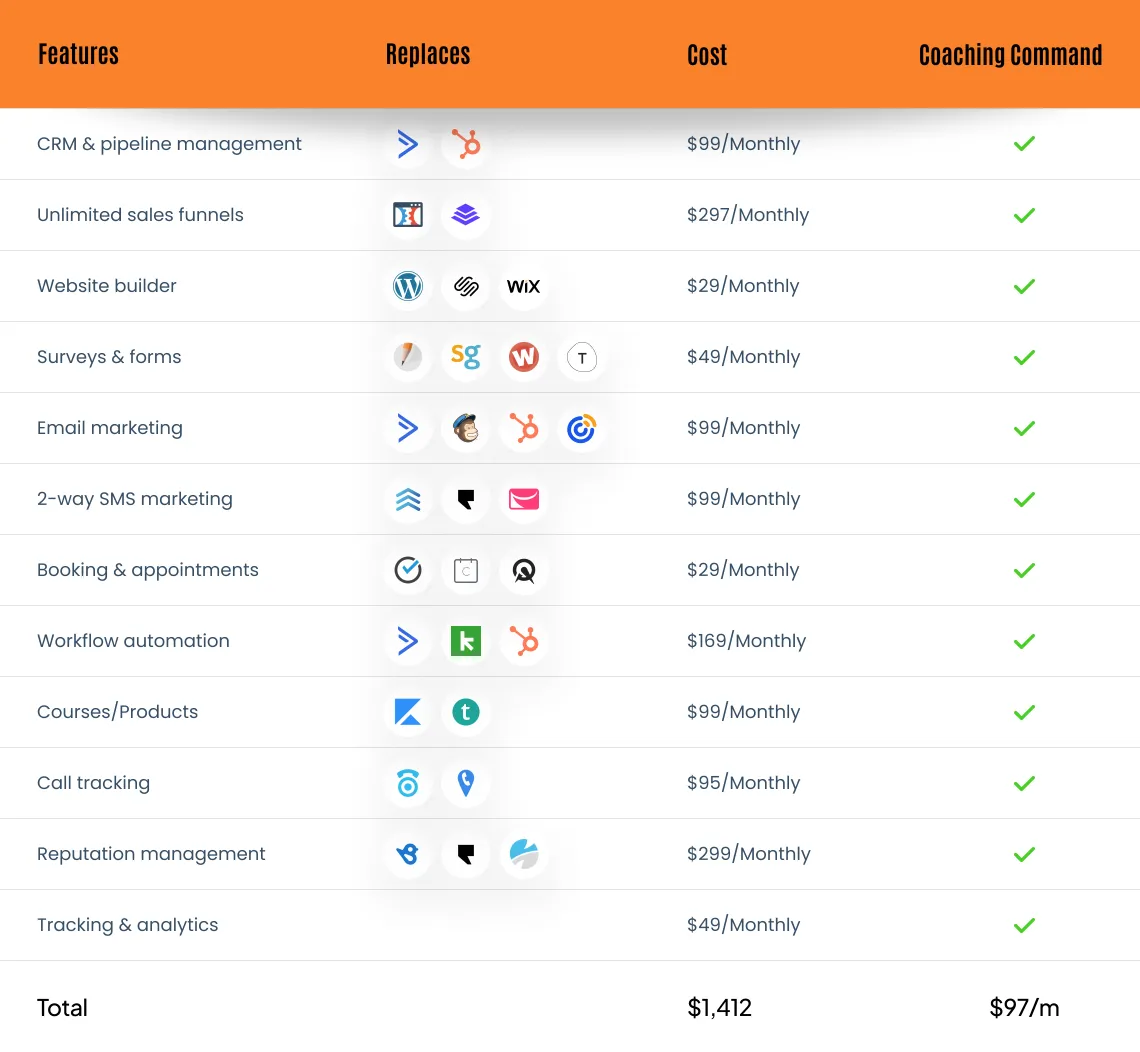Click the green checkmark for Website builder
The width and height of the screenshot is (1140, 1052).
[1024, 286]
